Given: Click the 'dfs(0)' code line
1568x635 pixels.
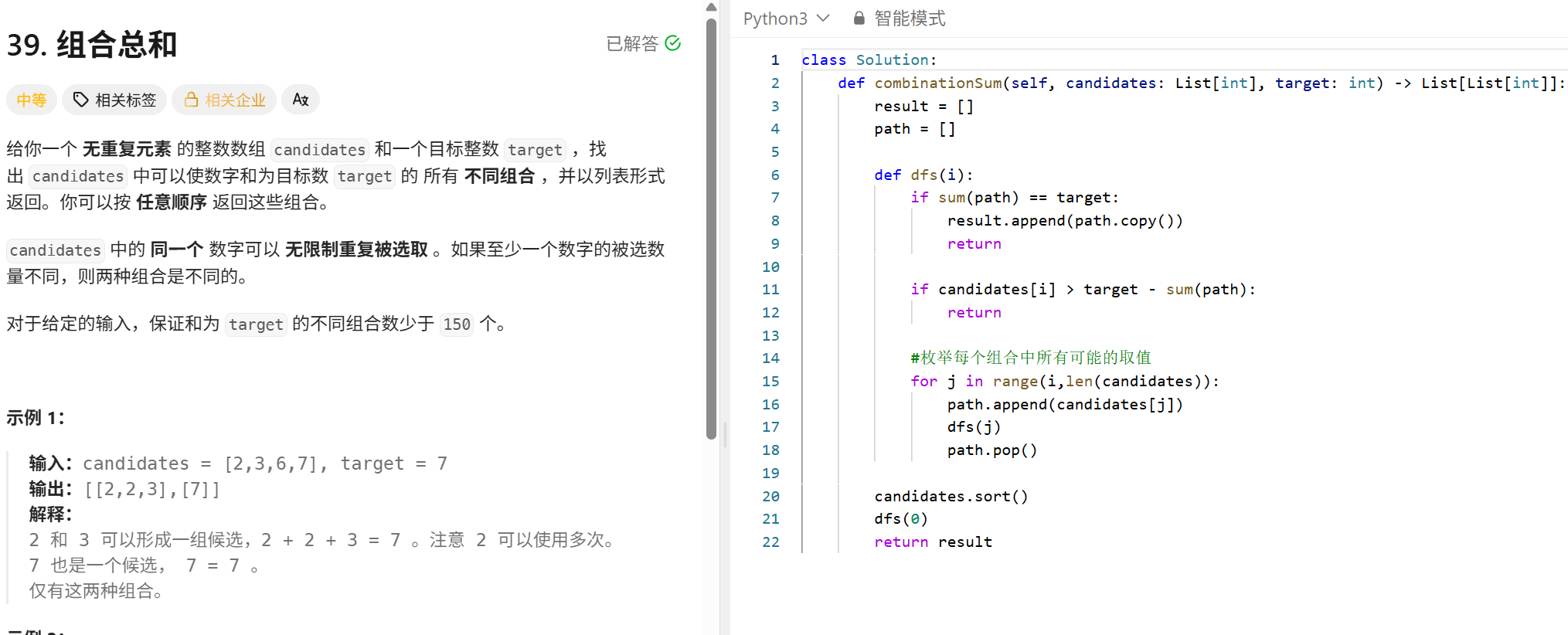Looking at the screenshot, I should 901,518.
